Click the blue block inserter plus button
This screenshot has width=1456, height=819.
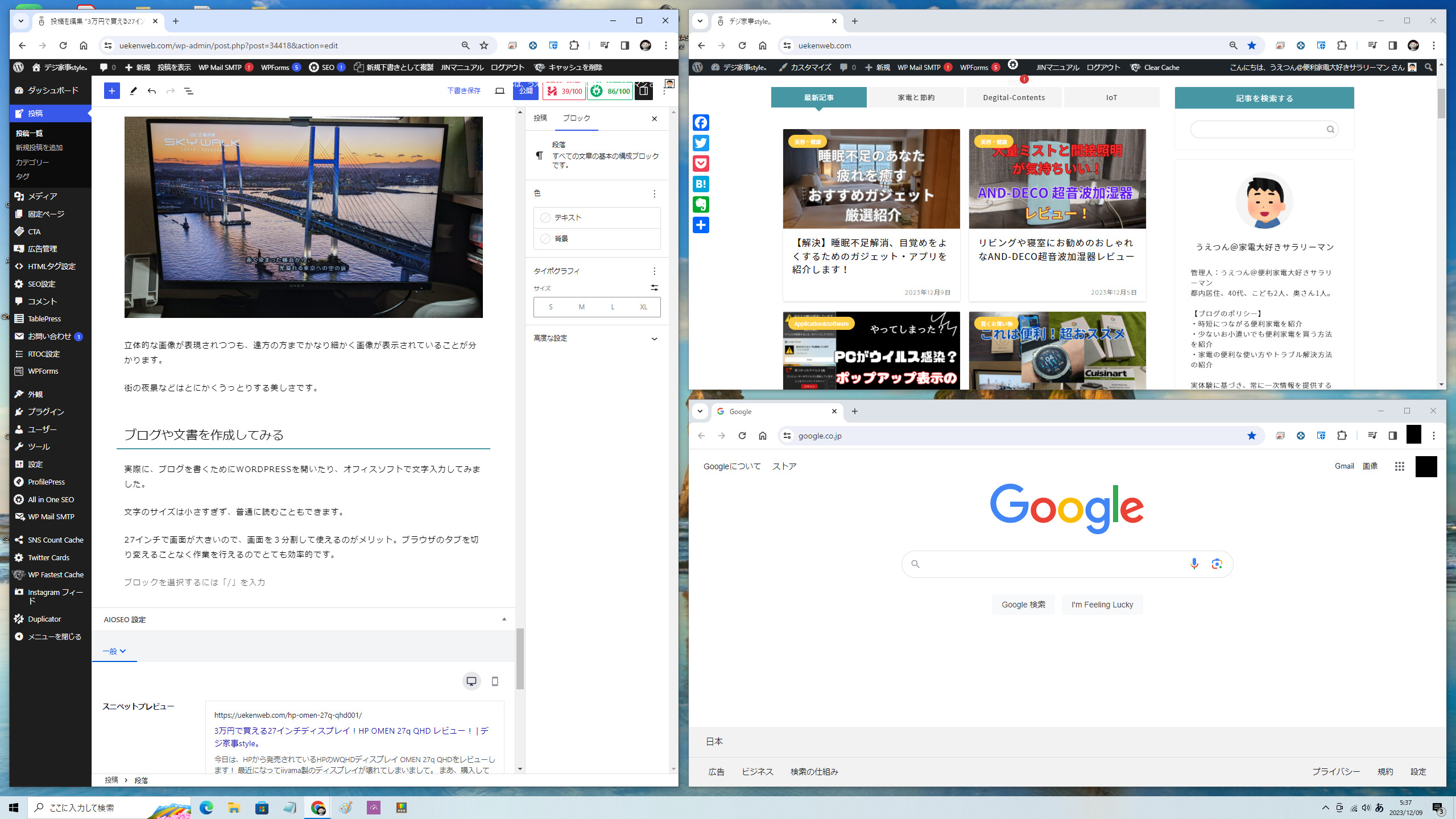pos(112,91)
